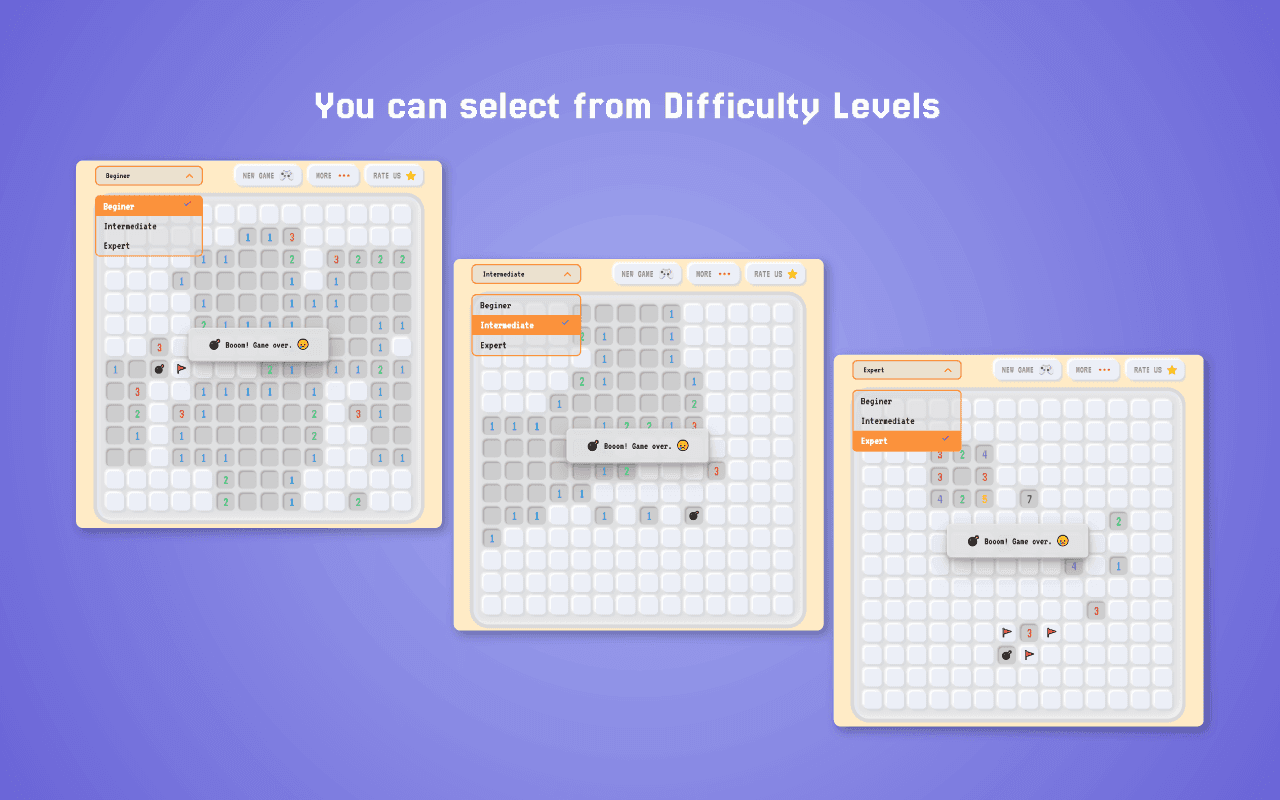Open the Expert difficulty dropdown
1280x800 pixels.
point(906,370)
